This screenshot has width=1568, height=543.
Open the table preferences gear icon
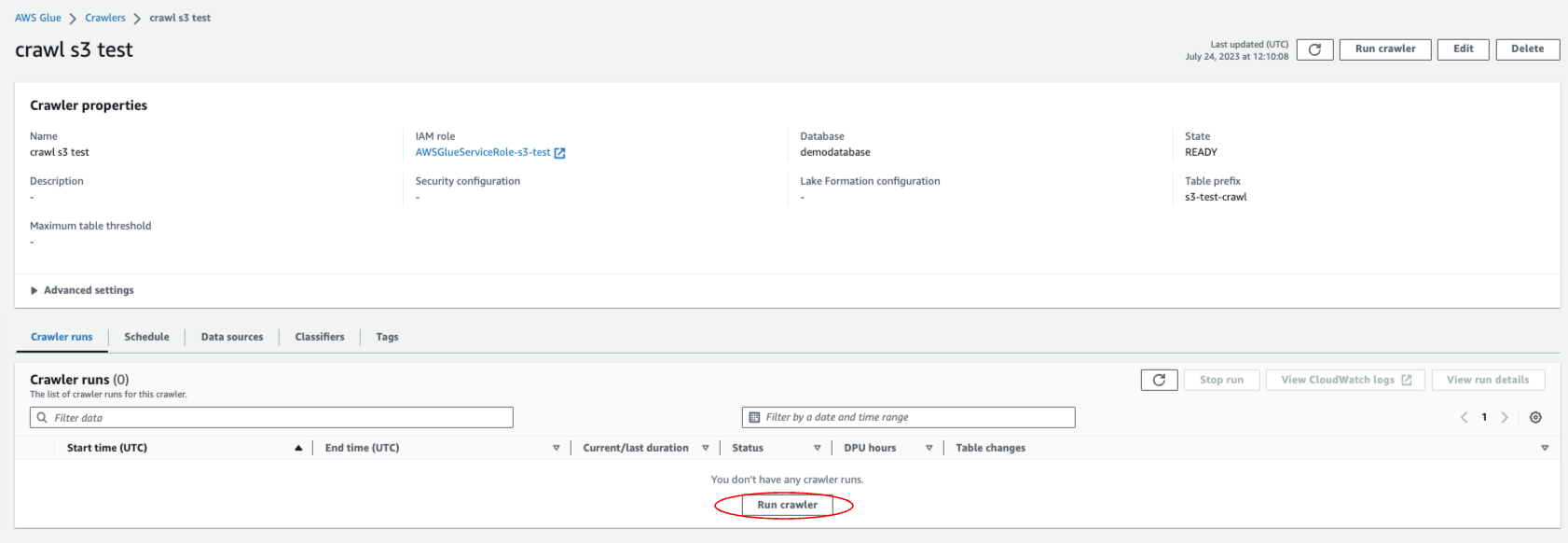pos(1535,417)
